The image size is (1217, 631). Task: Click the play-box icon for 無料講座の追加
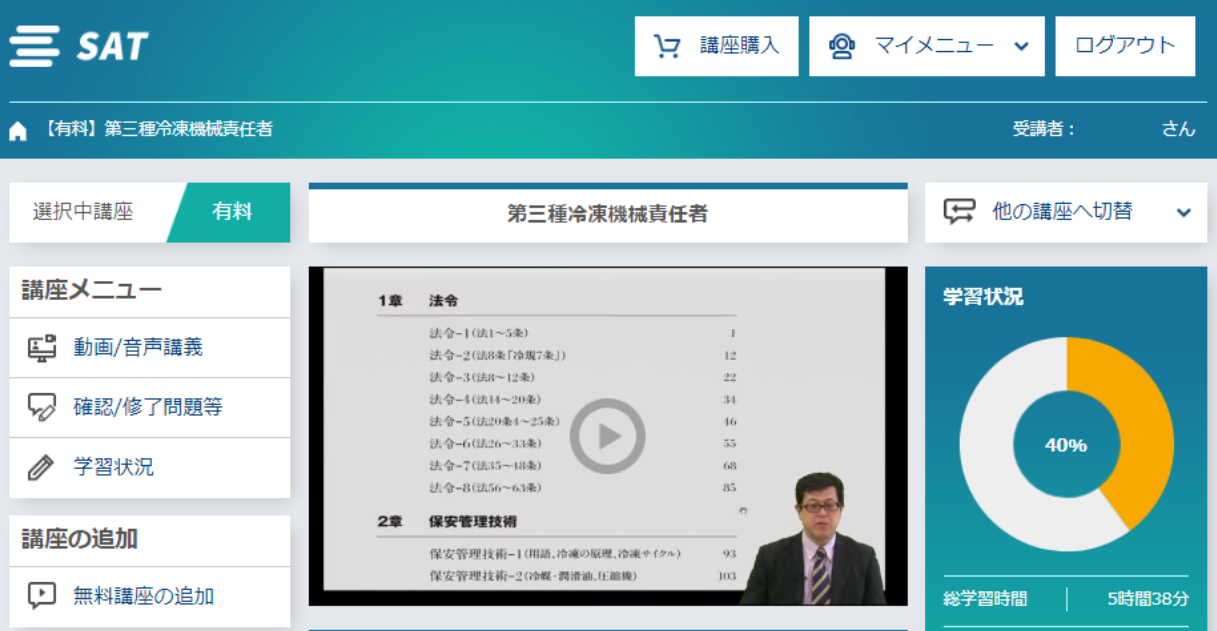[x=41, y=596]
